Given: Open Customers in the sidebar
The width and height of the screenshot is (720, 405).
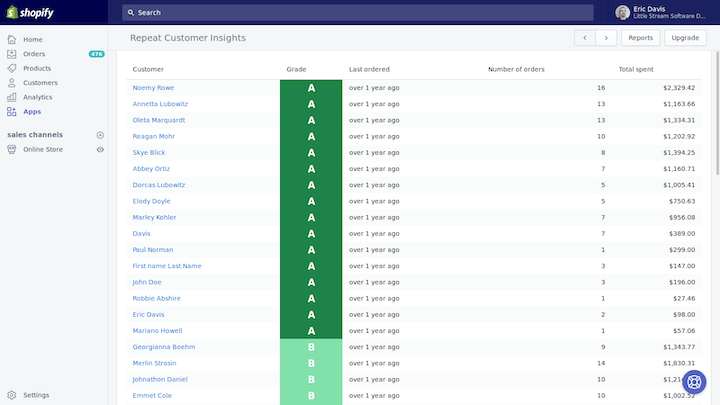Looking at the screenshot, I should (40, 83).
